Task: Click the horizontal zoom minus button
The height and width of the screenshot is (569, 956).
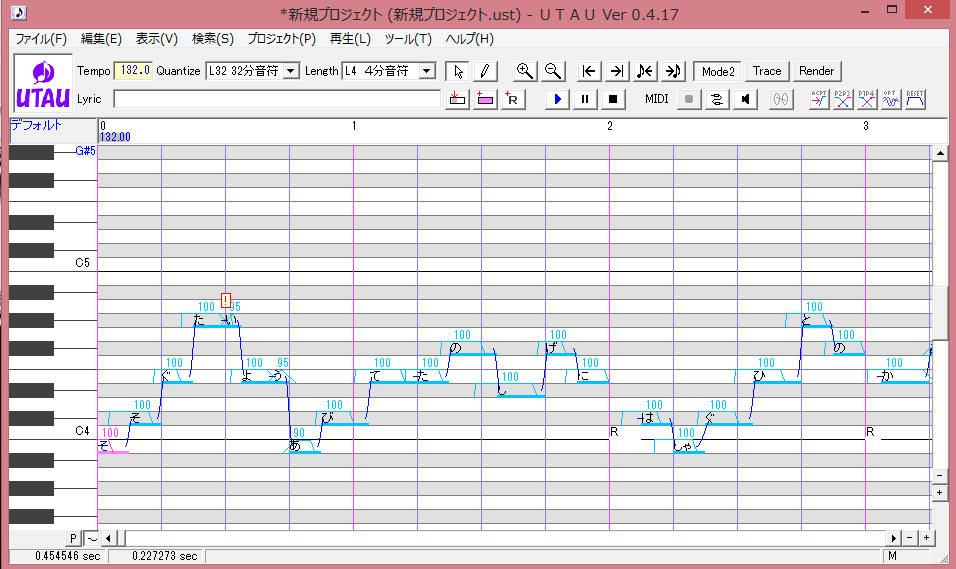Action: tap(910, 538)
